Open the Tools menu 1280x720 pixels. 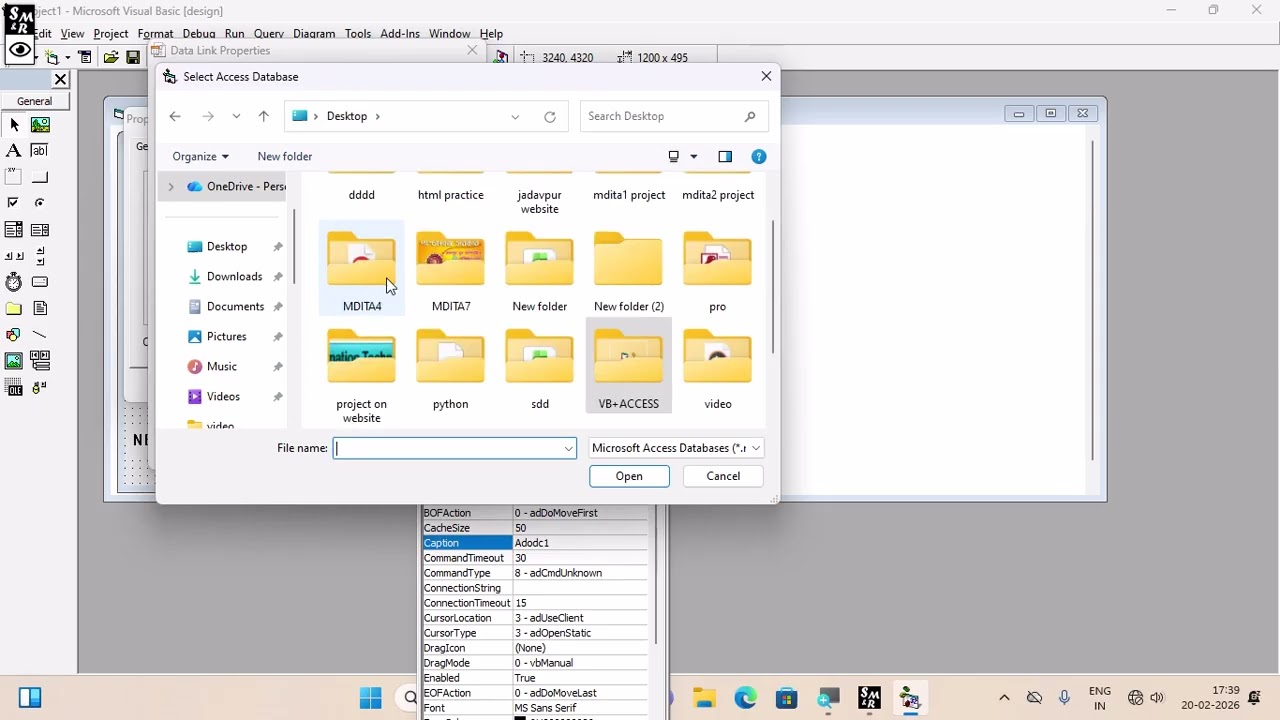[x=358, y=33]
